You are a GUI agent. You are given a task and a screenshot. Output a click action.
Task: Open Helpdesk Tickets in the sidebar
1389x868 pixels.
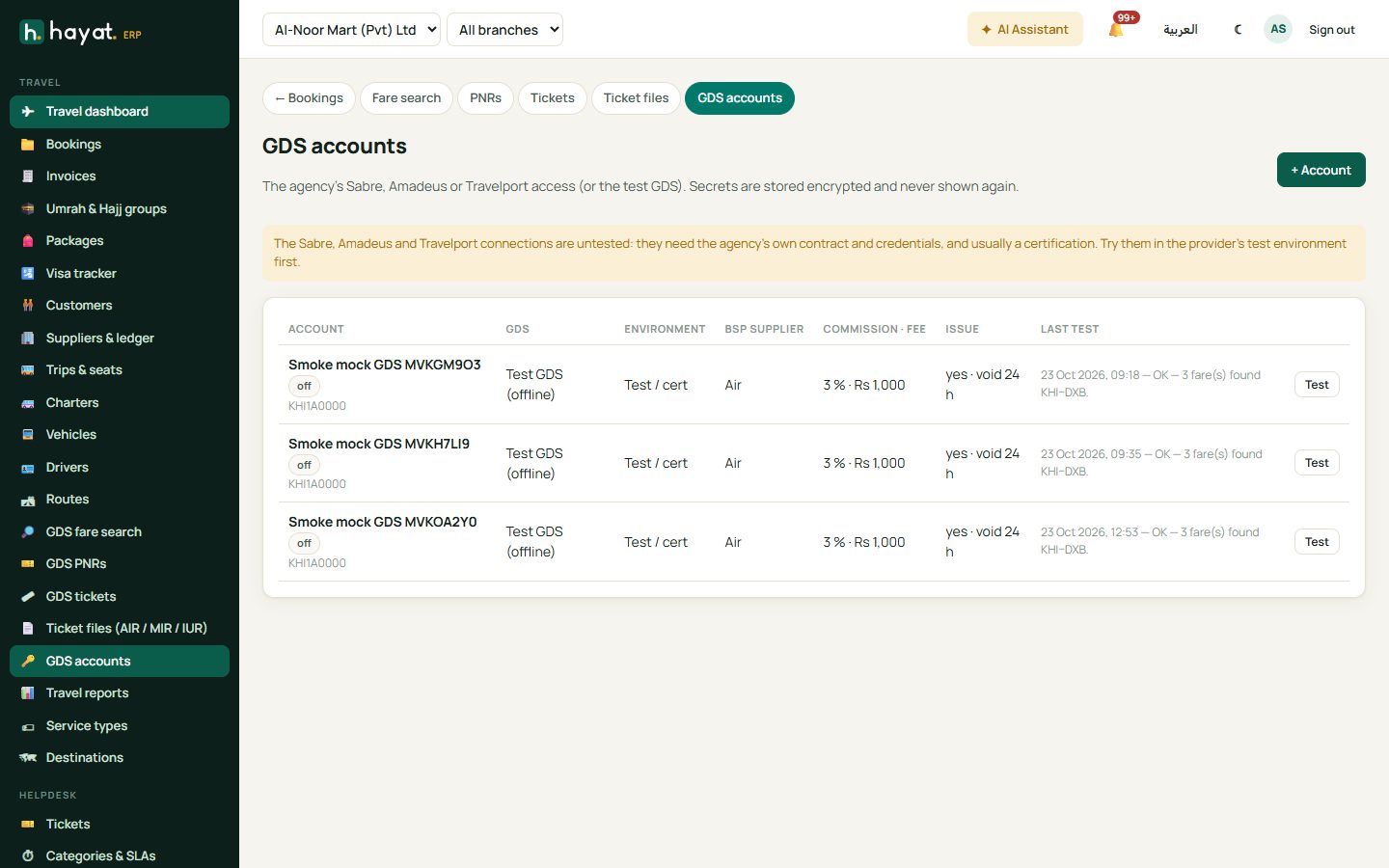[x=120, y=825]
